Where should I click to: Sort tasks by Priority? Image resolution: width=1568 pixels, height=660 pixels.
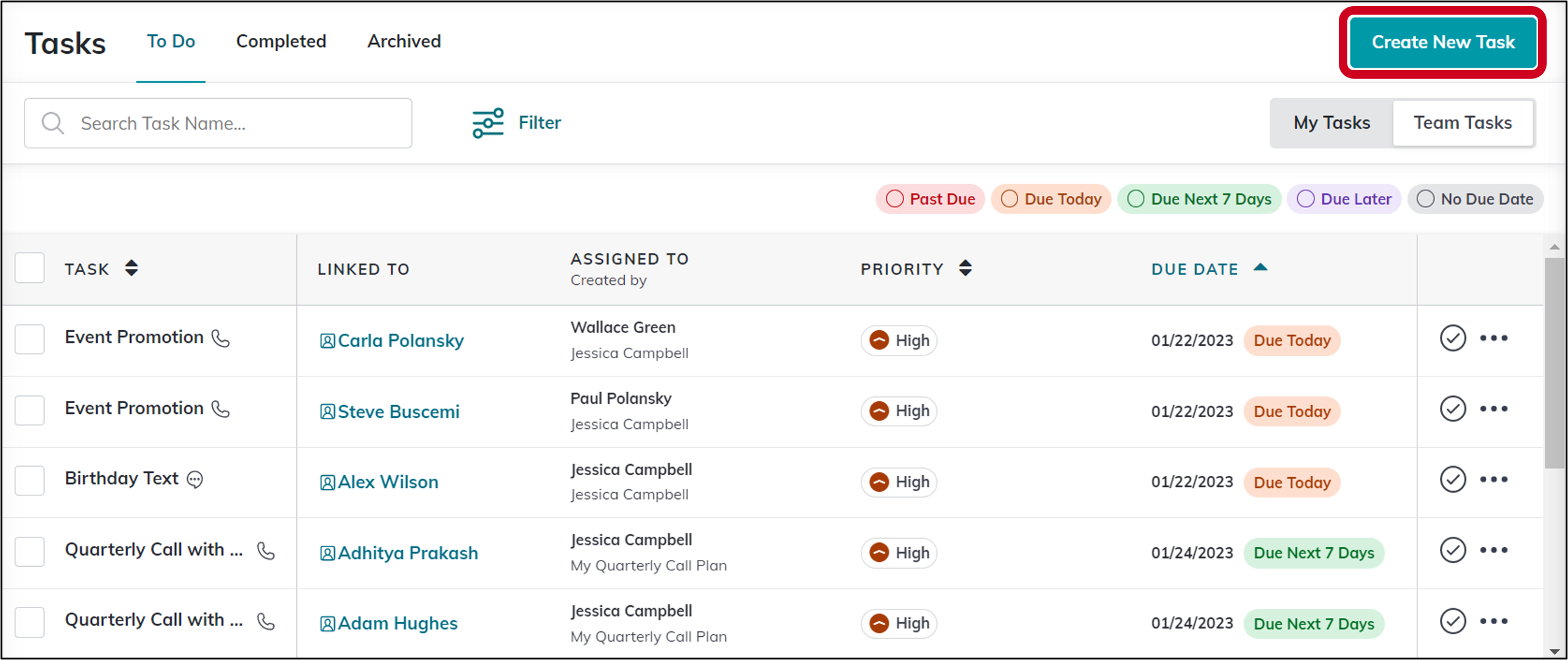(x=965, y=268)
